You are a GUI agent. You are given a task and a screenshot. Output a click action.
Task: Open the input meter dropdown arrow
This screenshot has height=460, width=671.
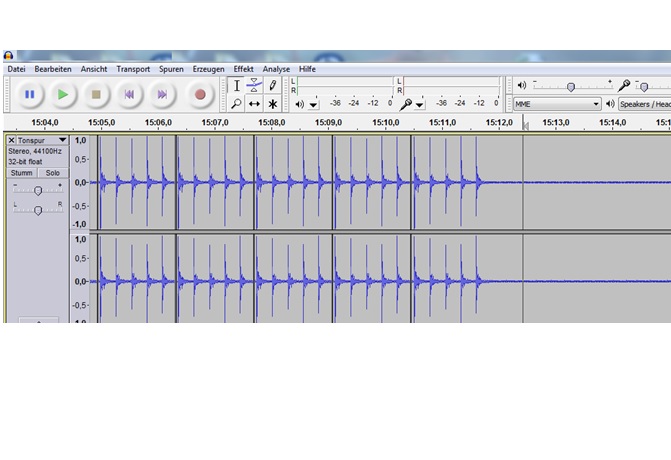(419, 104)
